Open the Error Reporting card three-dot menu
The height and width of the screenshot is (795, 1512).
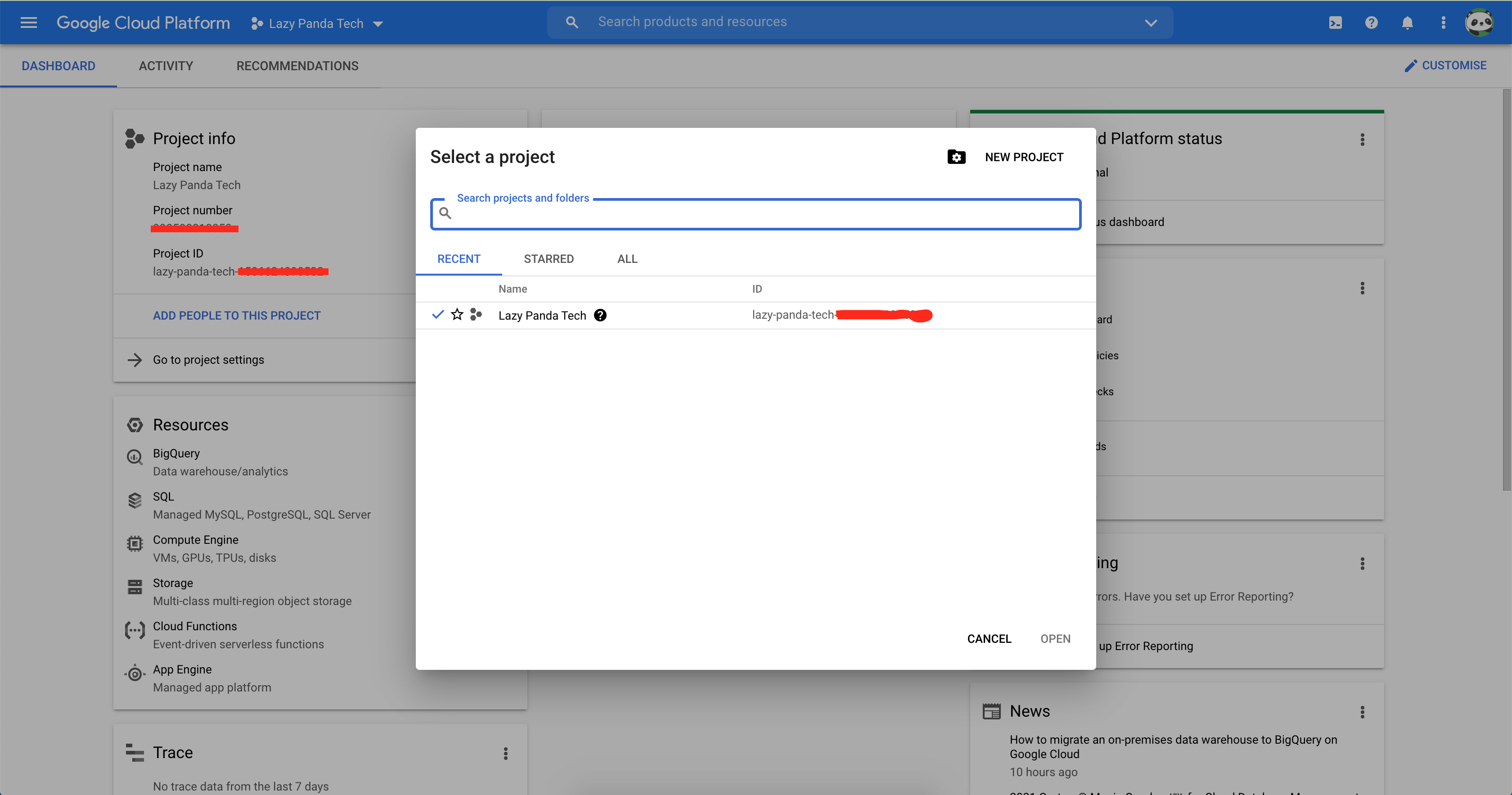coord(1362,564)
